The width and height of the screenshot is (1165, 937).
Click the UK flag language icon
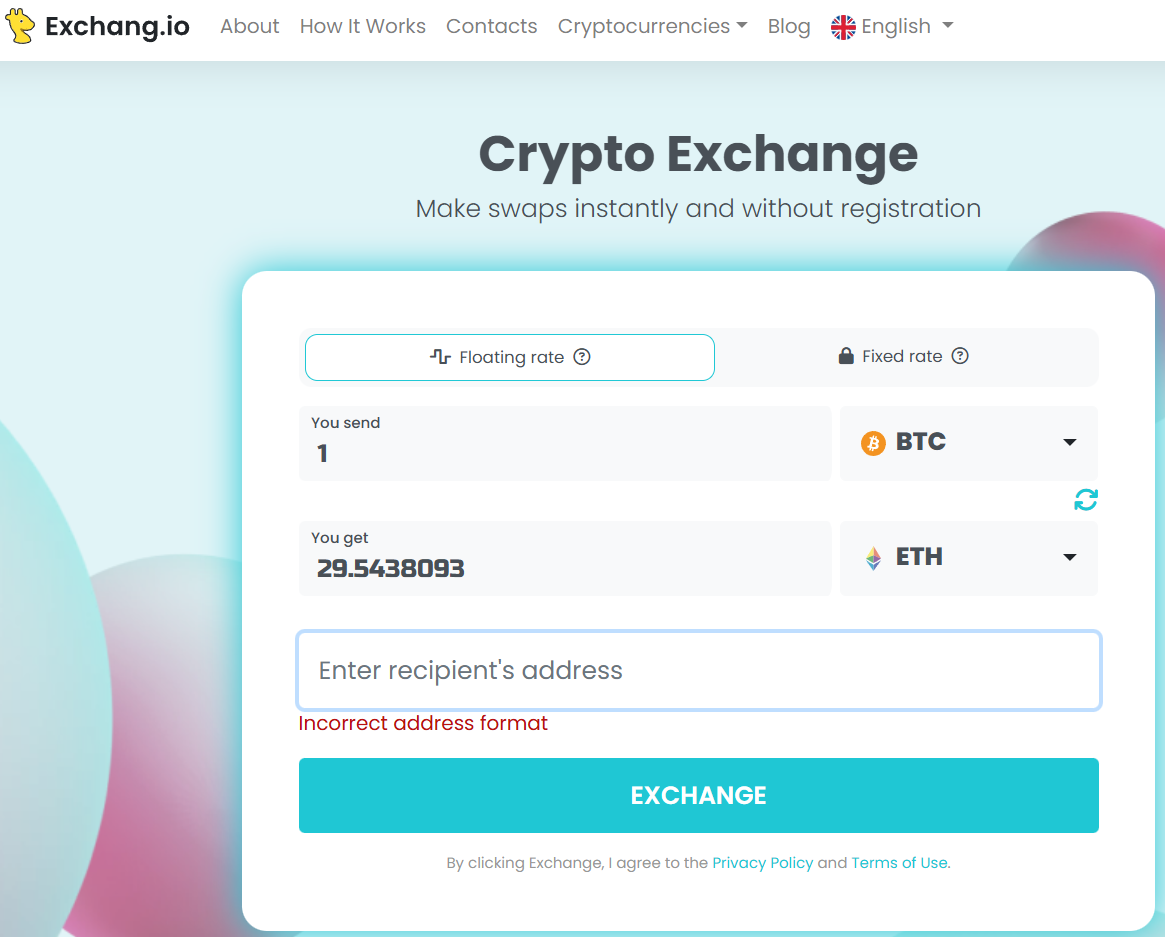coord(843,27)
